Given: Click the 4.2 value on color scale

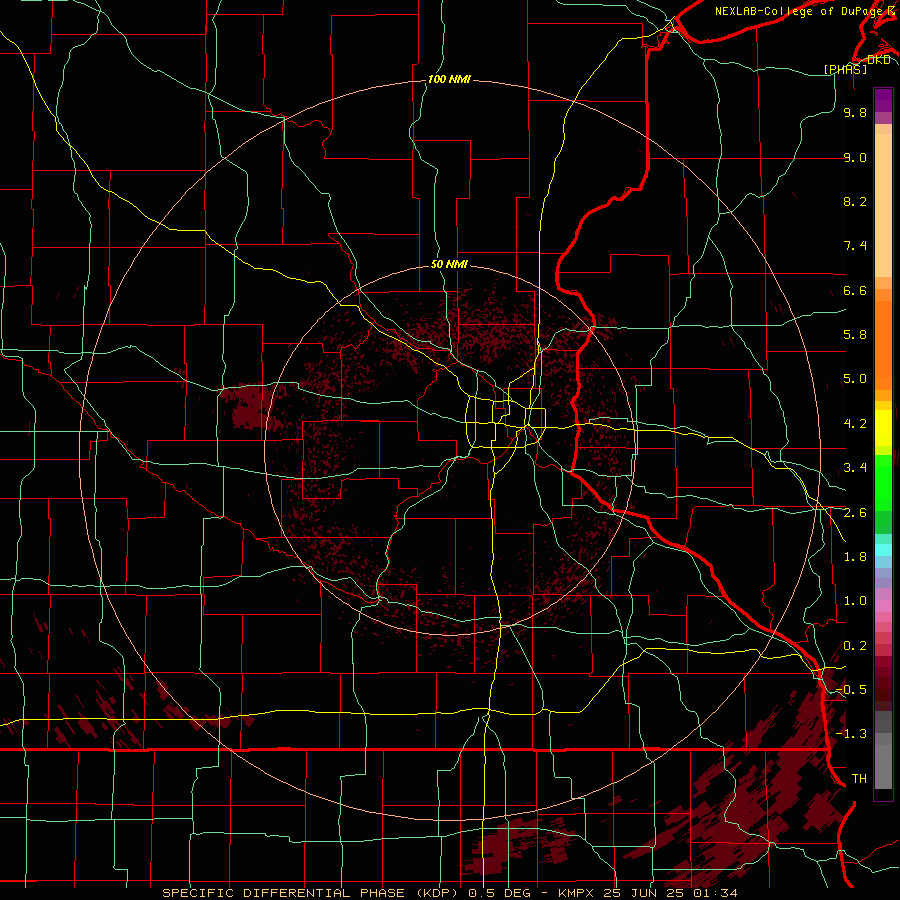Looking at the screenshot, I should coord(855,424).
